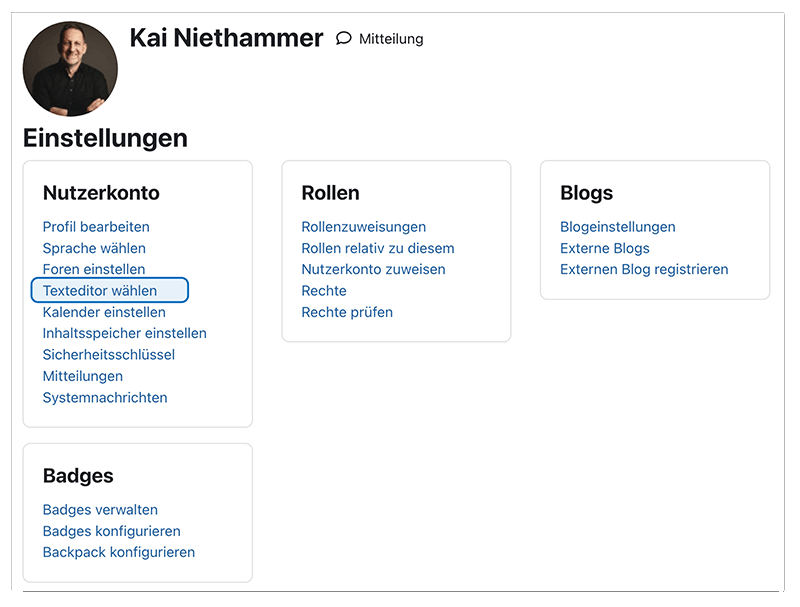Viewport: 800px width, 607px height.
Task: Open Systemnachrichten link
Action: click(105, 397)
